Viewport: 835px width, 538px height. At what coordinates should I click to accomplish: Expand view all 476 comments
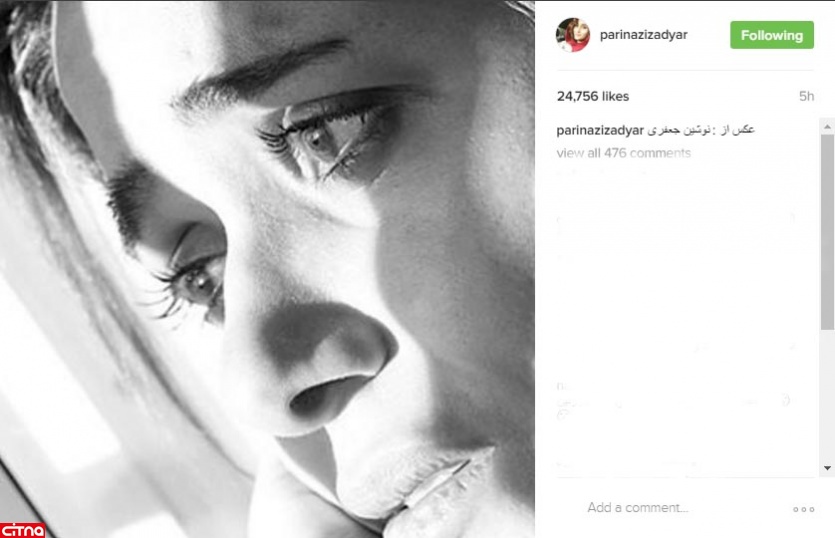coord(624,153)
